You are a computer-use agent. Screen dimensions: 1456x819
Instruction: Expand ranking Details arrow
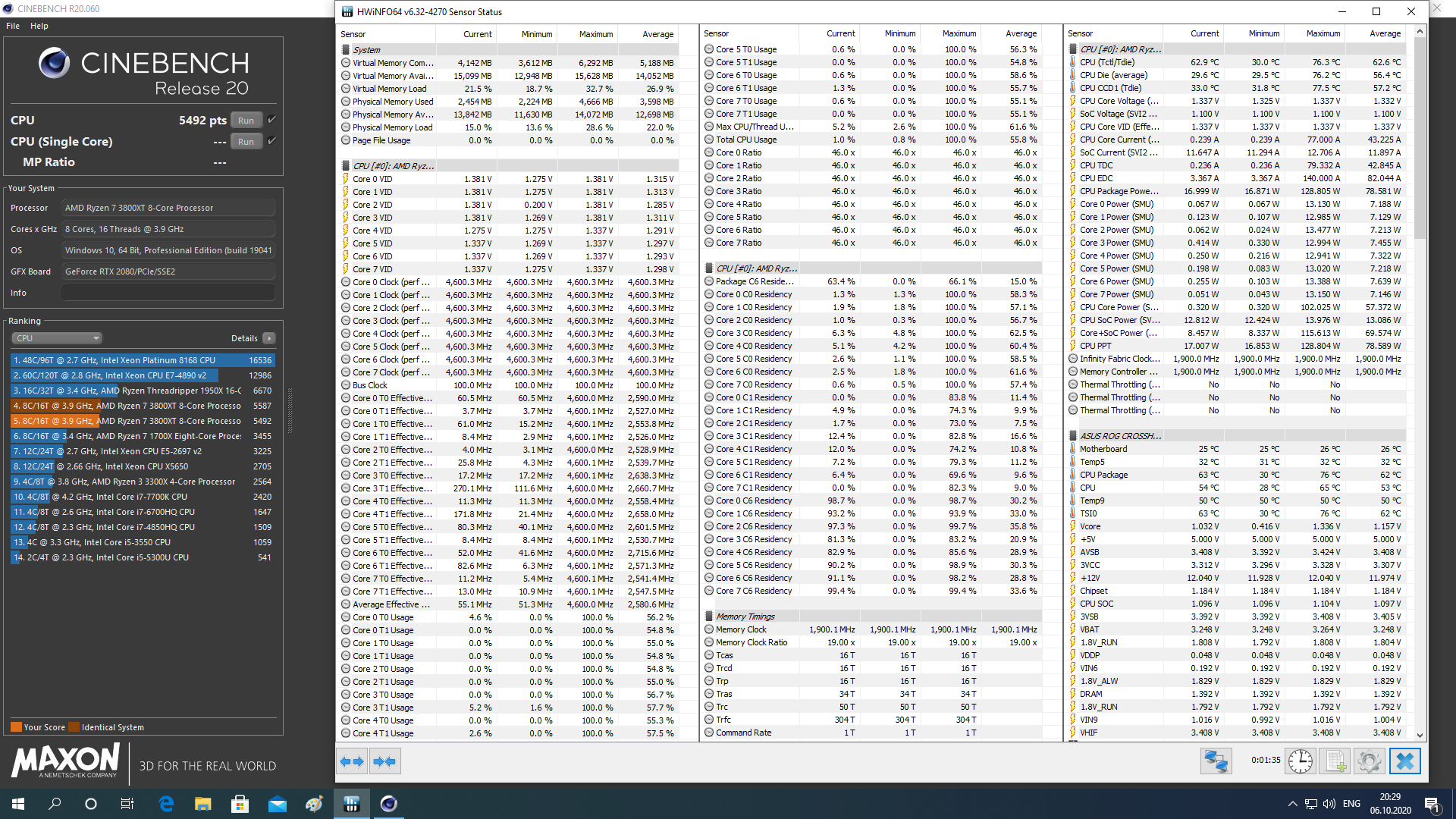269,338
